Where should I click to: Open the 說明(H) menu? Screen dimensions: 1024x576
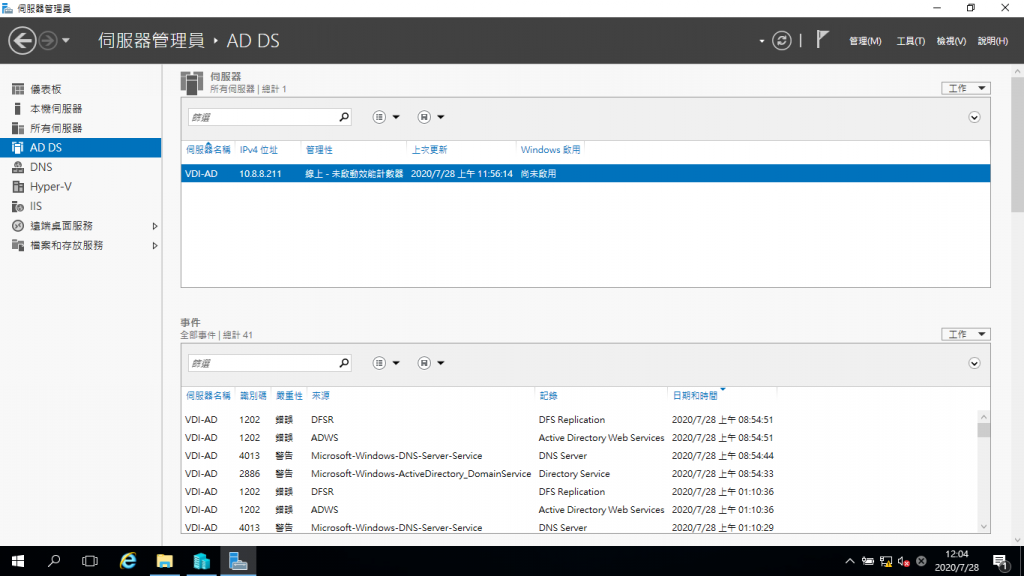coord(993,40)
